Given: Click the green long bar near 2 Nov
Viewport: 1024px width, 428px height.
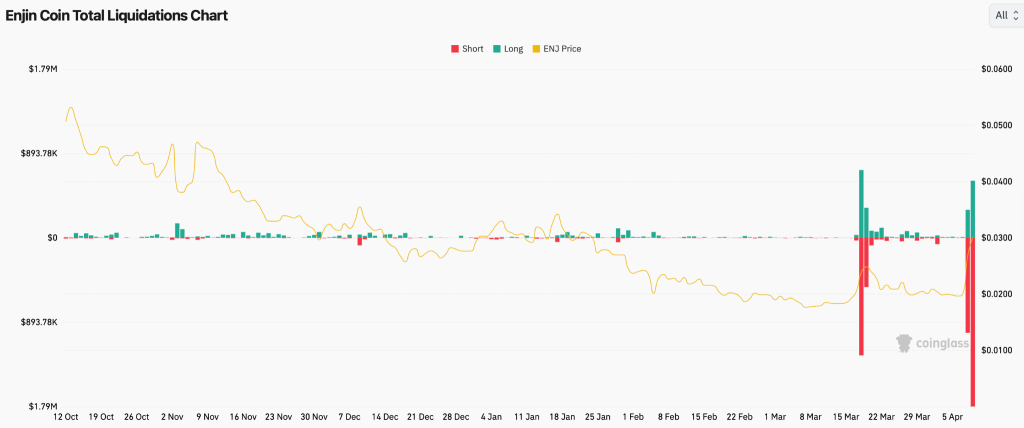Looking at the screenshot, I should (x=178, y=230).
